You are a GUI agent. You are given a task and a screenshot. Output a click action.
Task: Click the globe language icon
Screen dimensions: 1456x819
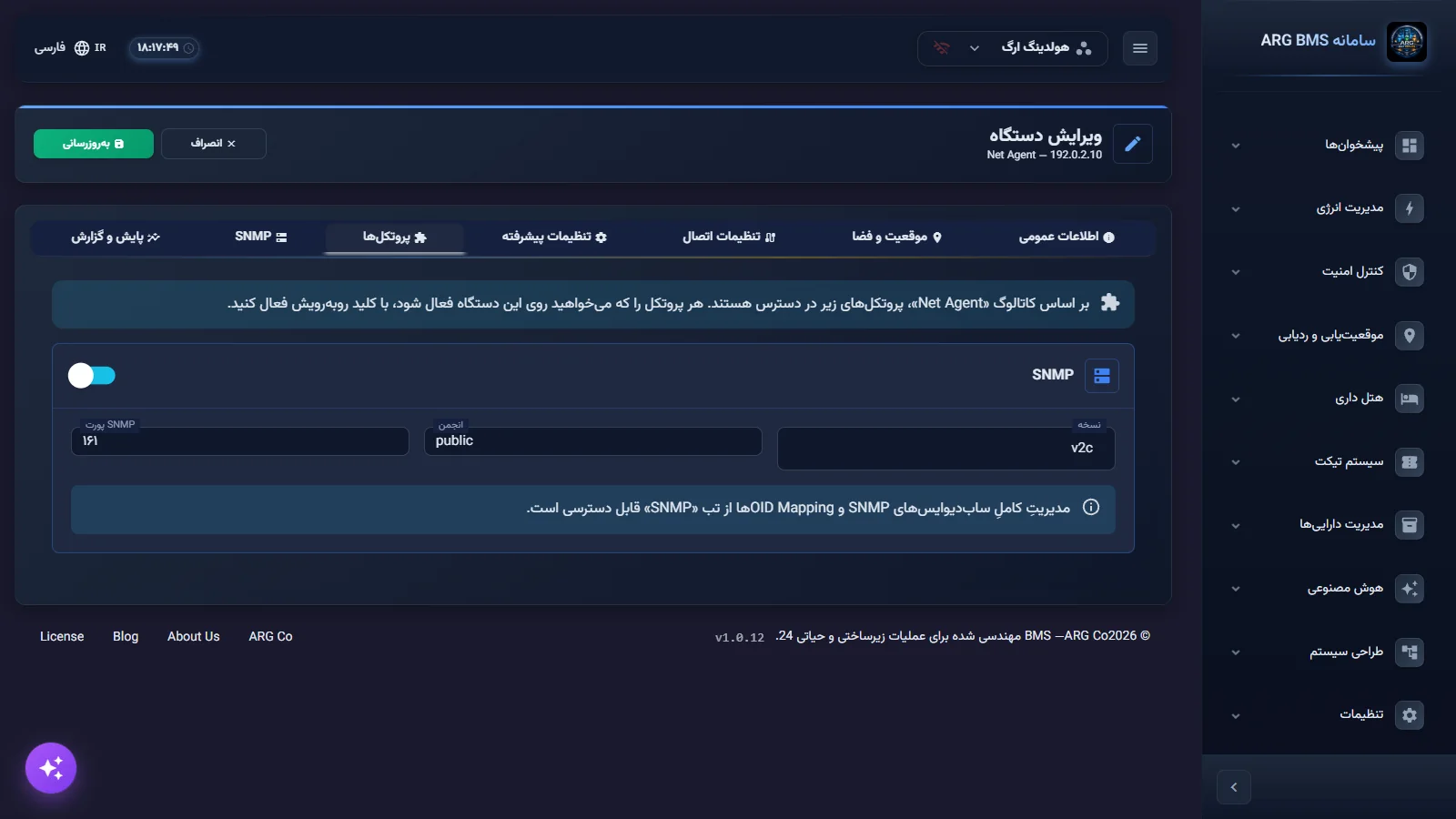pos(82,48)
